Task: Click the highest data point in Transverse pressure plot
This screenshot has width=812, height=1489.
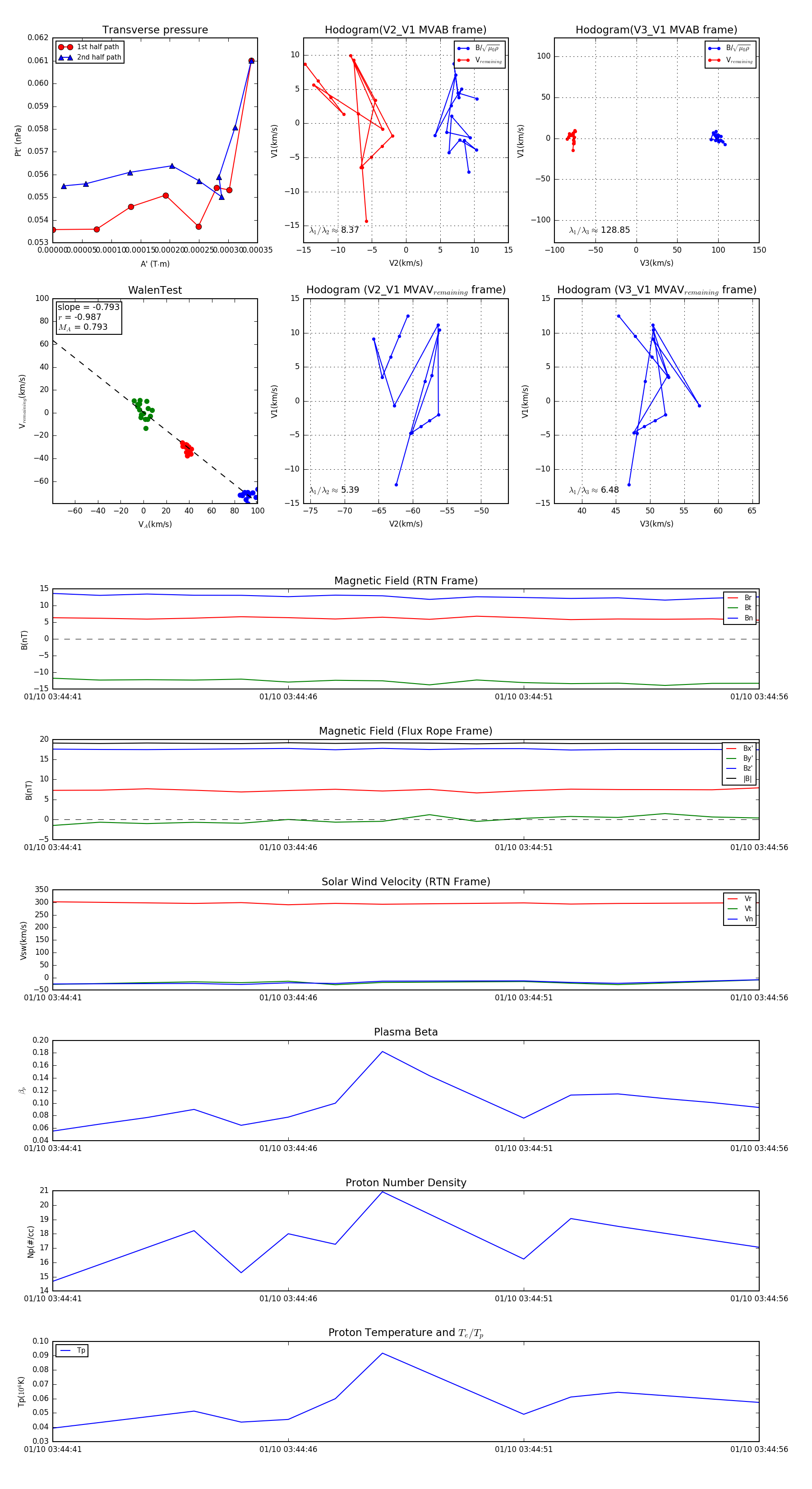Action: (x=251, y=61)
